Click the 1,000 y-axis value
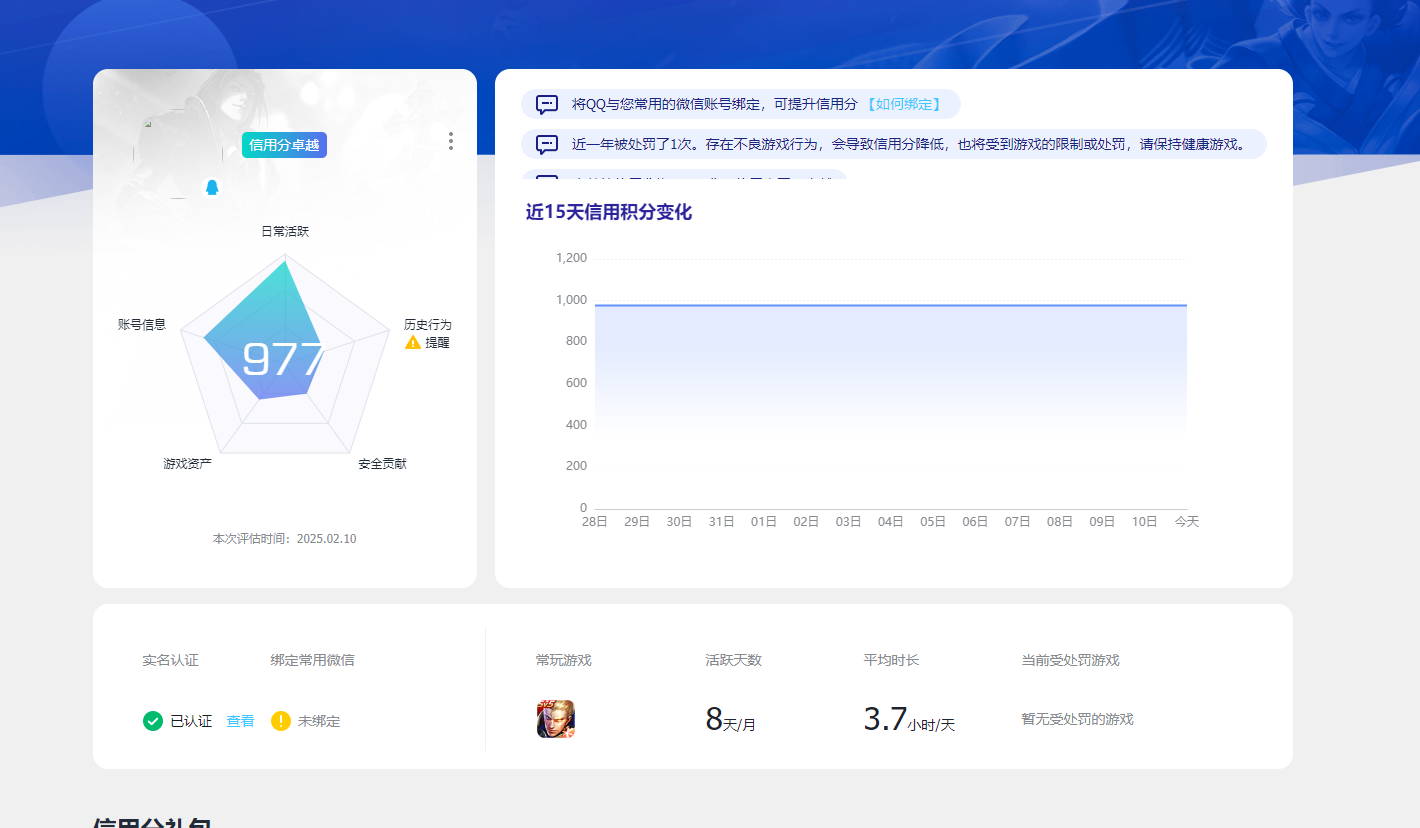This screenshot has width=1420, height=828. (x=572, y=300)
